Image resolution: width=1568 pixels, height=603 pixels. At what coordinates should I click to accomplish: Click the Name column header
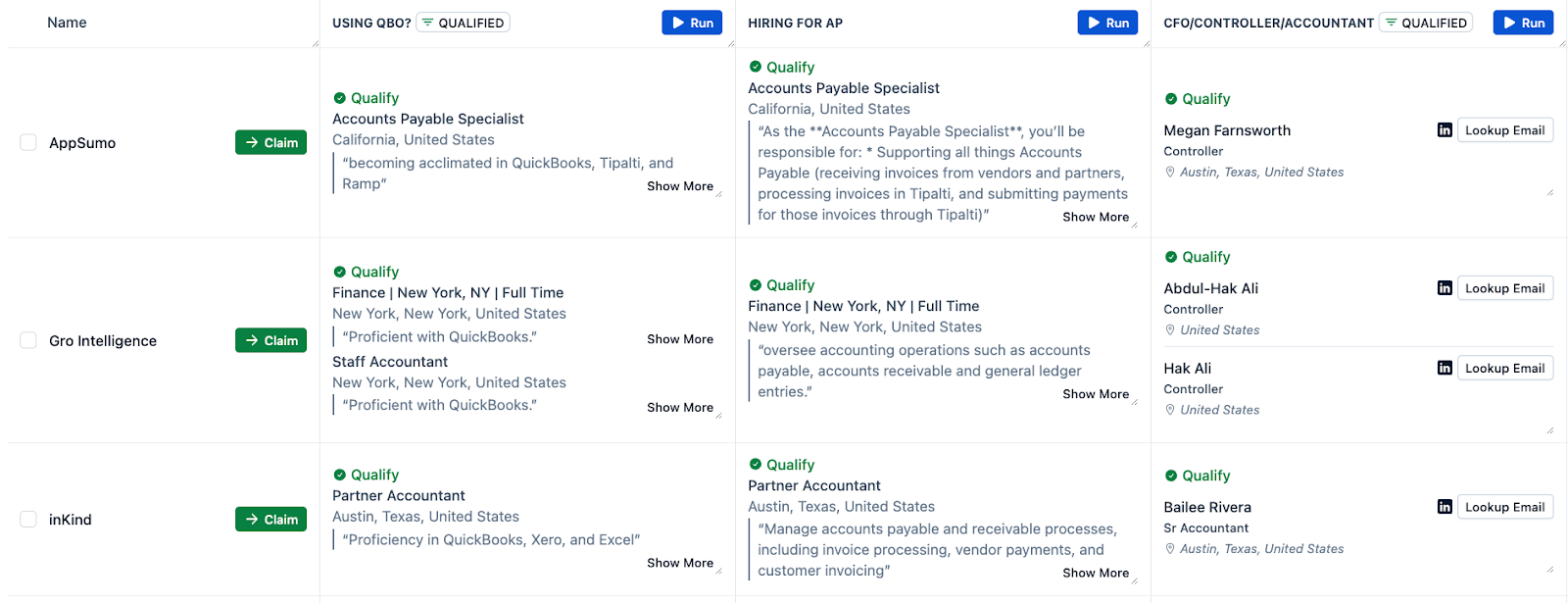pos(67,23)
